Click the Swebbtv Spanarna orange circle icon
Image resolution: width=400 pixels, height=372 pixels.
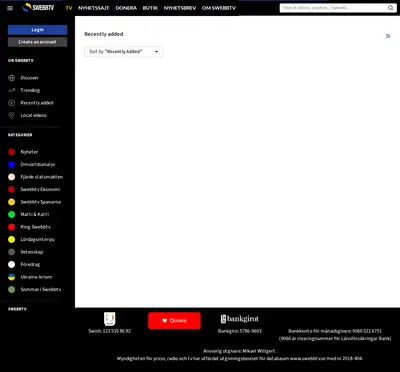coord(12,202)
